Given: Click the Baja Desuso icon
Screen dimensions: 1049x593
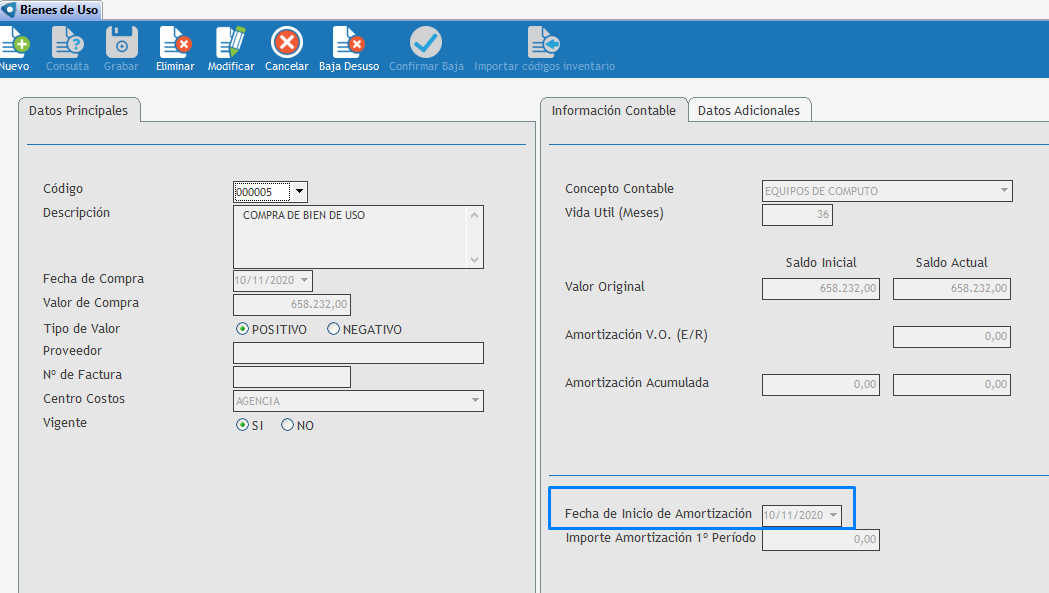Looking at the screenshot, I should point(348,43).
